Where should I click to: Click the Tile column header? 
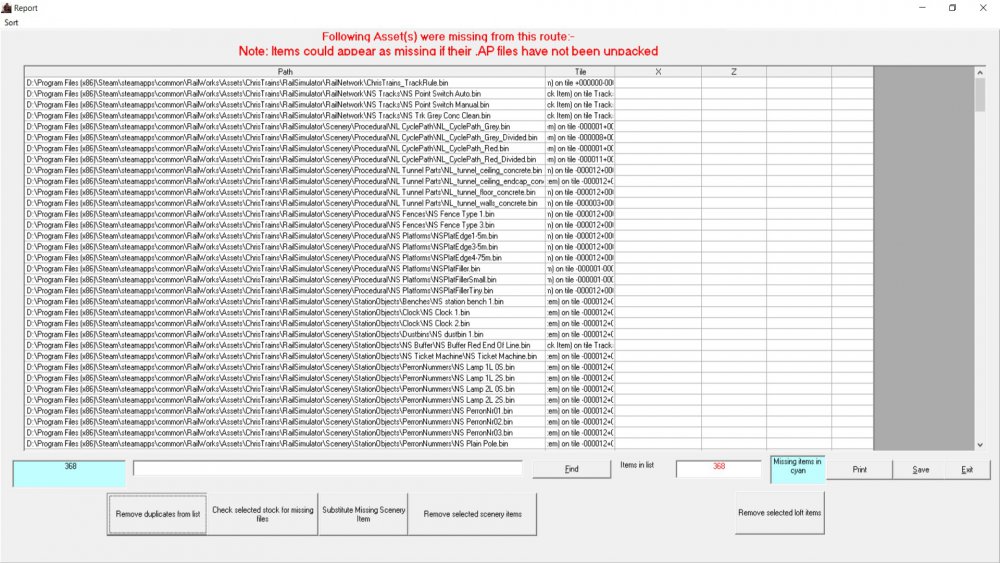coord(580,72)
